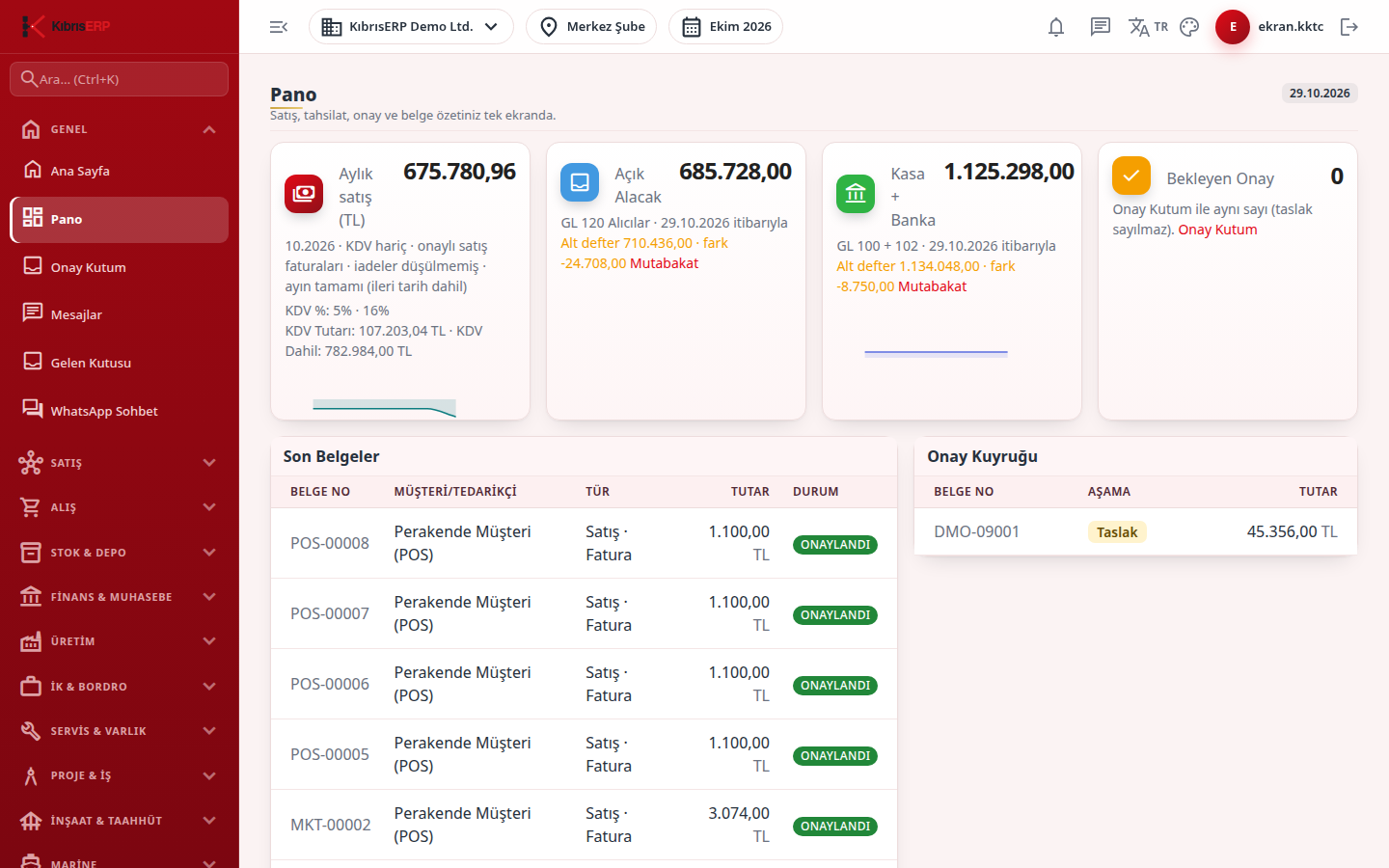Screen dimensions: 1389x868
Task: Expand FİNANS & MUHASEBE section
Action: [x=120, y=597]
